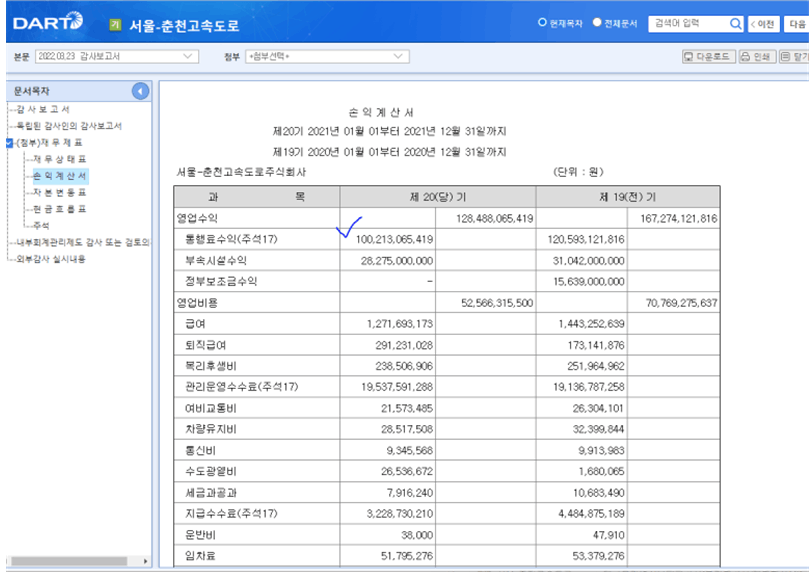Image resolution: width=809 pixels, height=572 pixels.
Task: Click the 서울-춘천고속도로 company title
Action: 184,25
